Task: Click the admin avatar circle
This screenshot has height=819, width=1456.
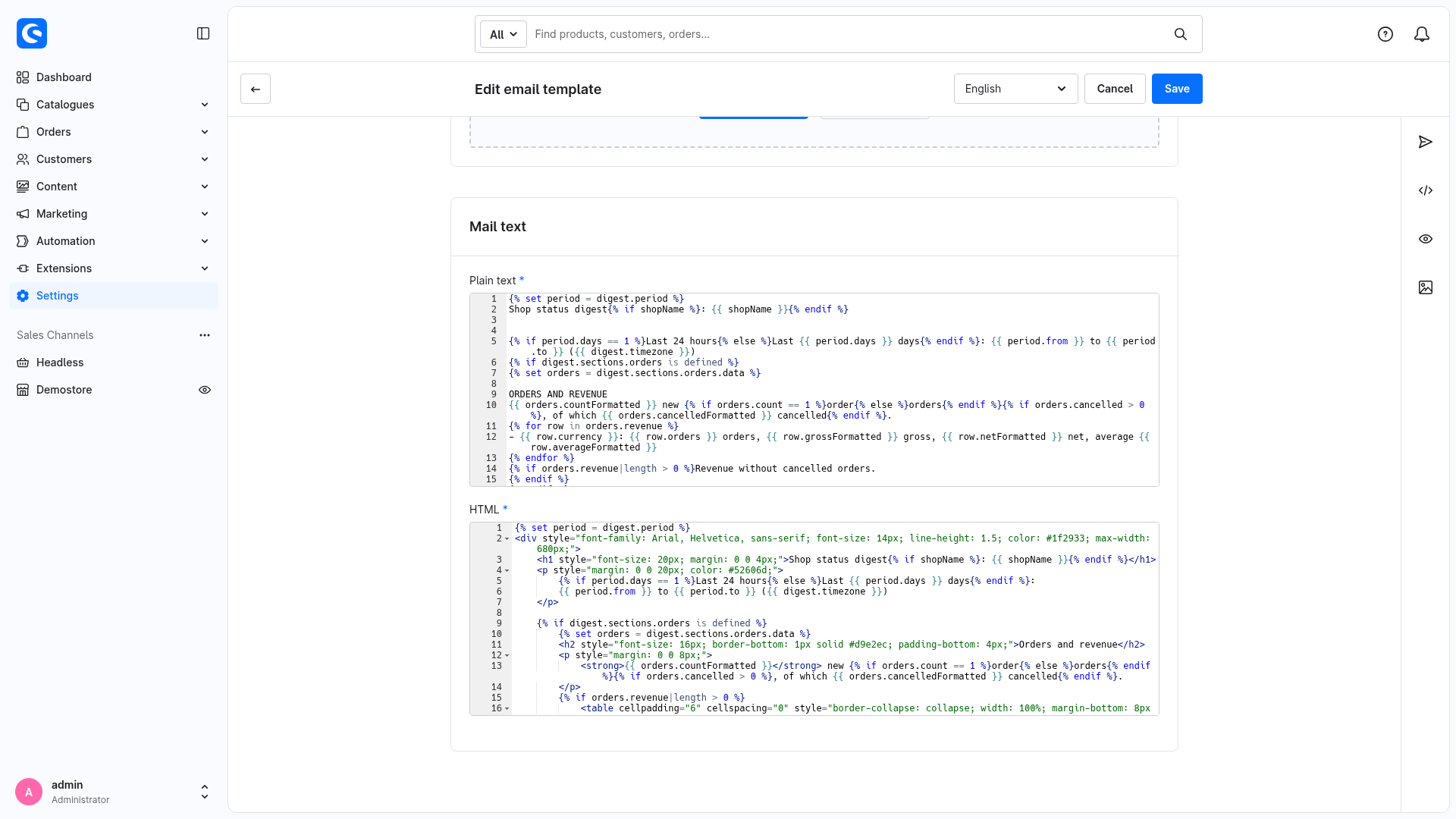Action: 29,792
